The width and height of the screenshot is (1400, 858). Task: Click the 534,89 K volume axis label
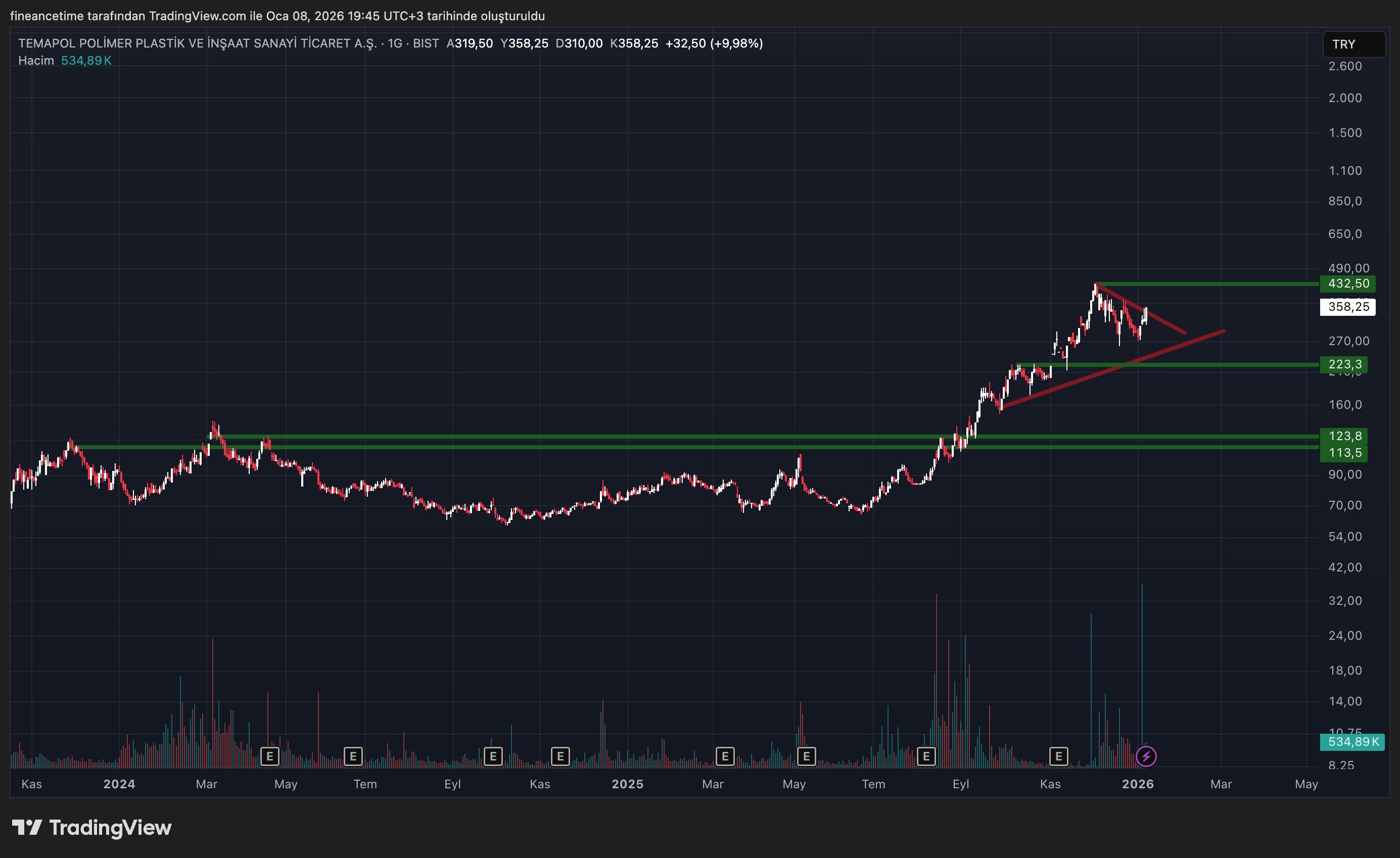(1352, 741)
